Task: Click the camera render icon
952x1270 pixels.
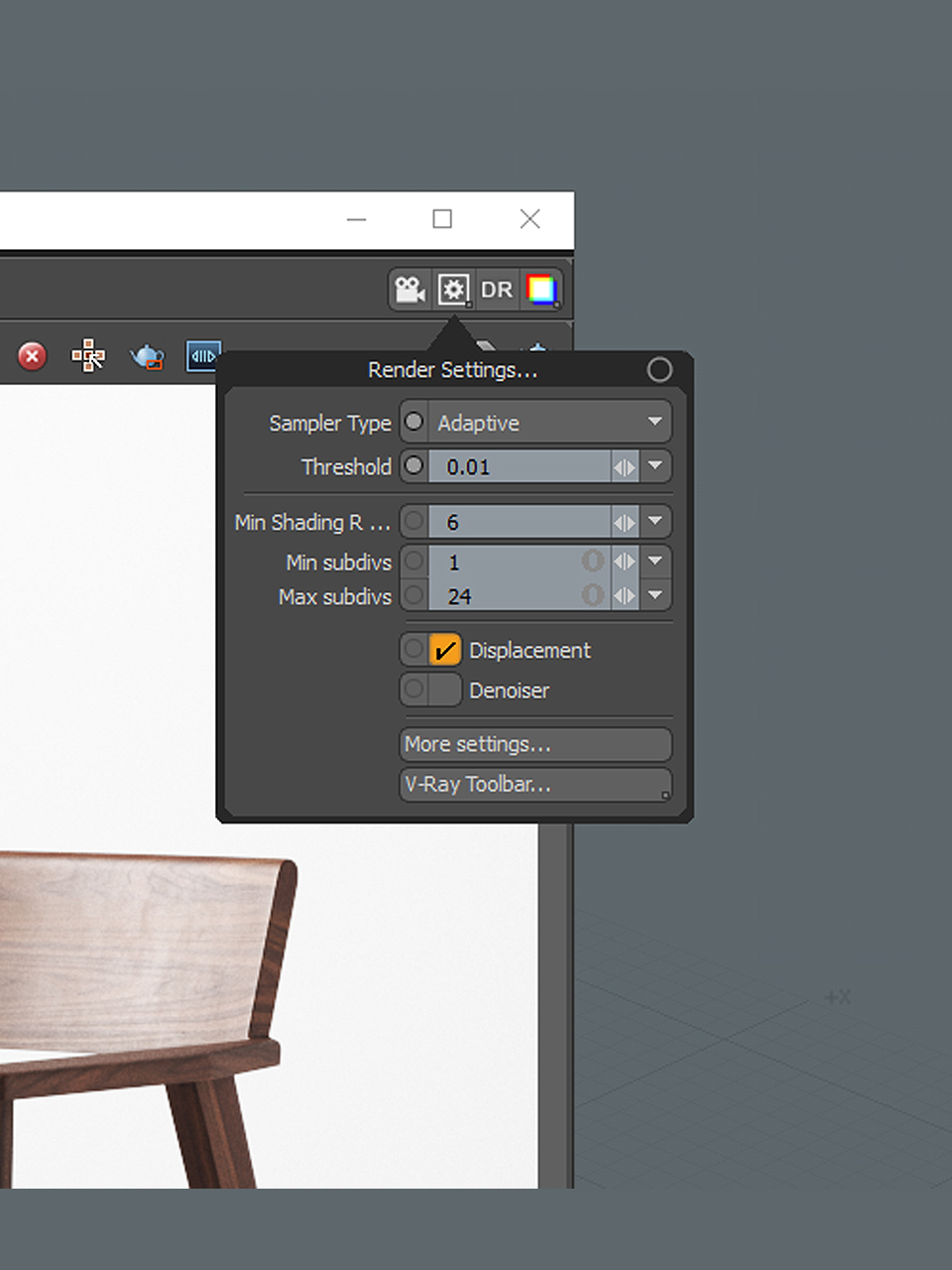Action: 410,290
